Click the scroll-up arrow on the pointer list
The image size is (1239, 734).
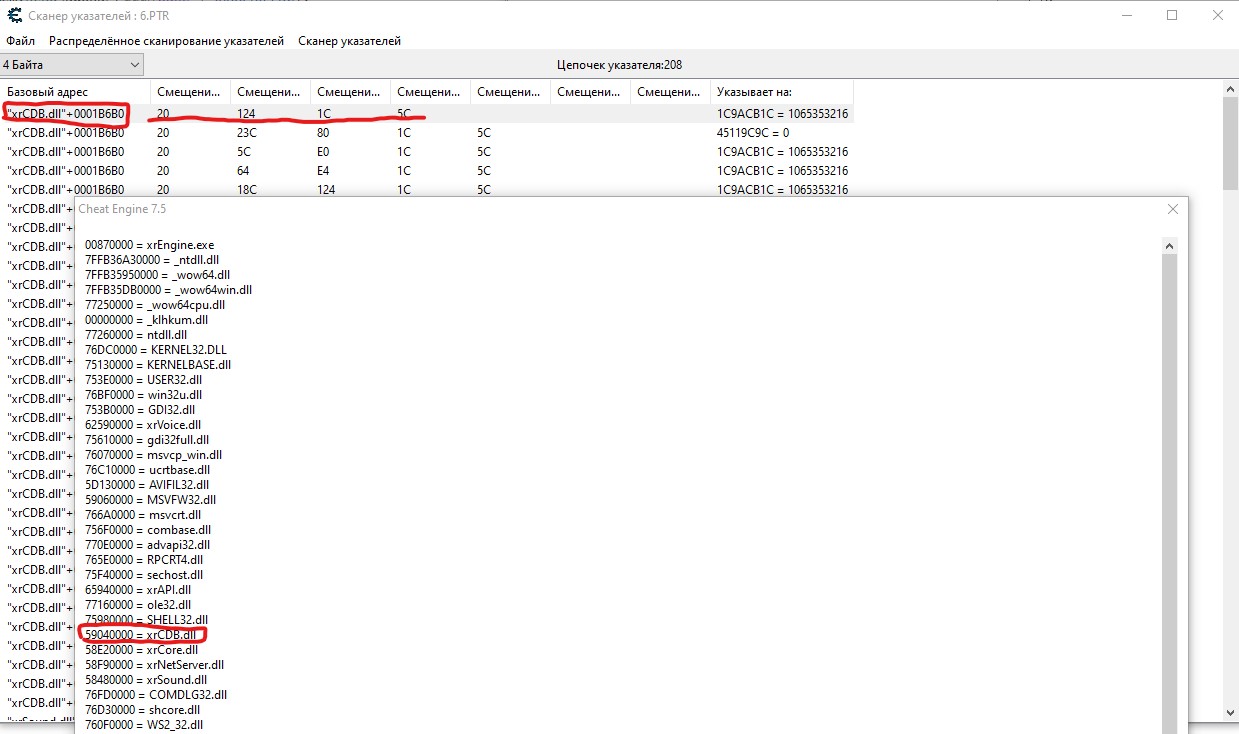pos(1229,88)
